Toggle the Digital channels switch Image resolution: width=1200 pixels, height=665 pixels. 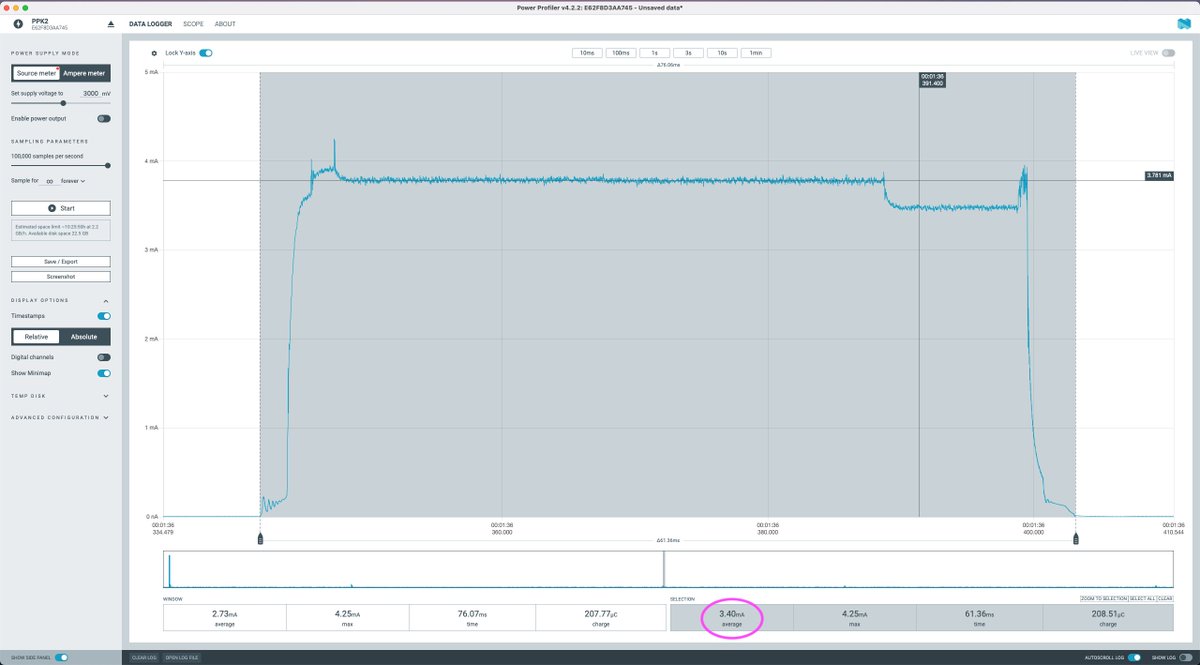104,357
